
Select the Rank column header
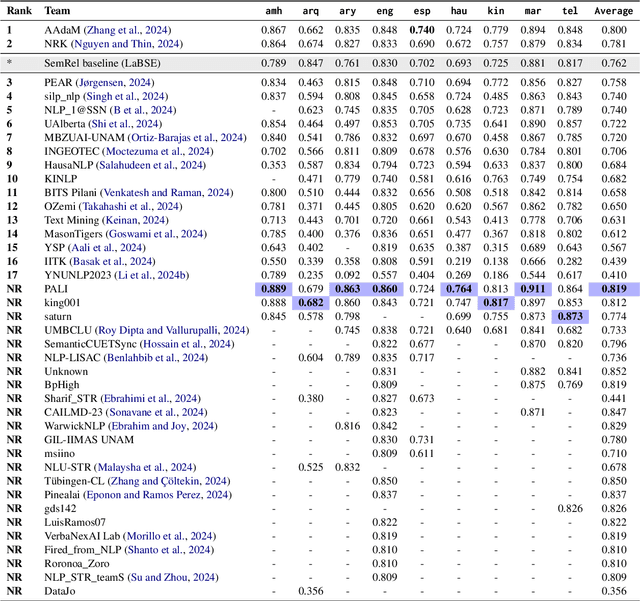click(21, 9)
